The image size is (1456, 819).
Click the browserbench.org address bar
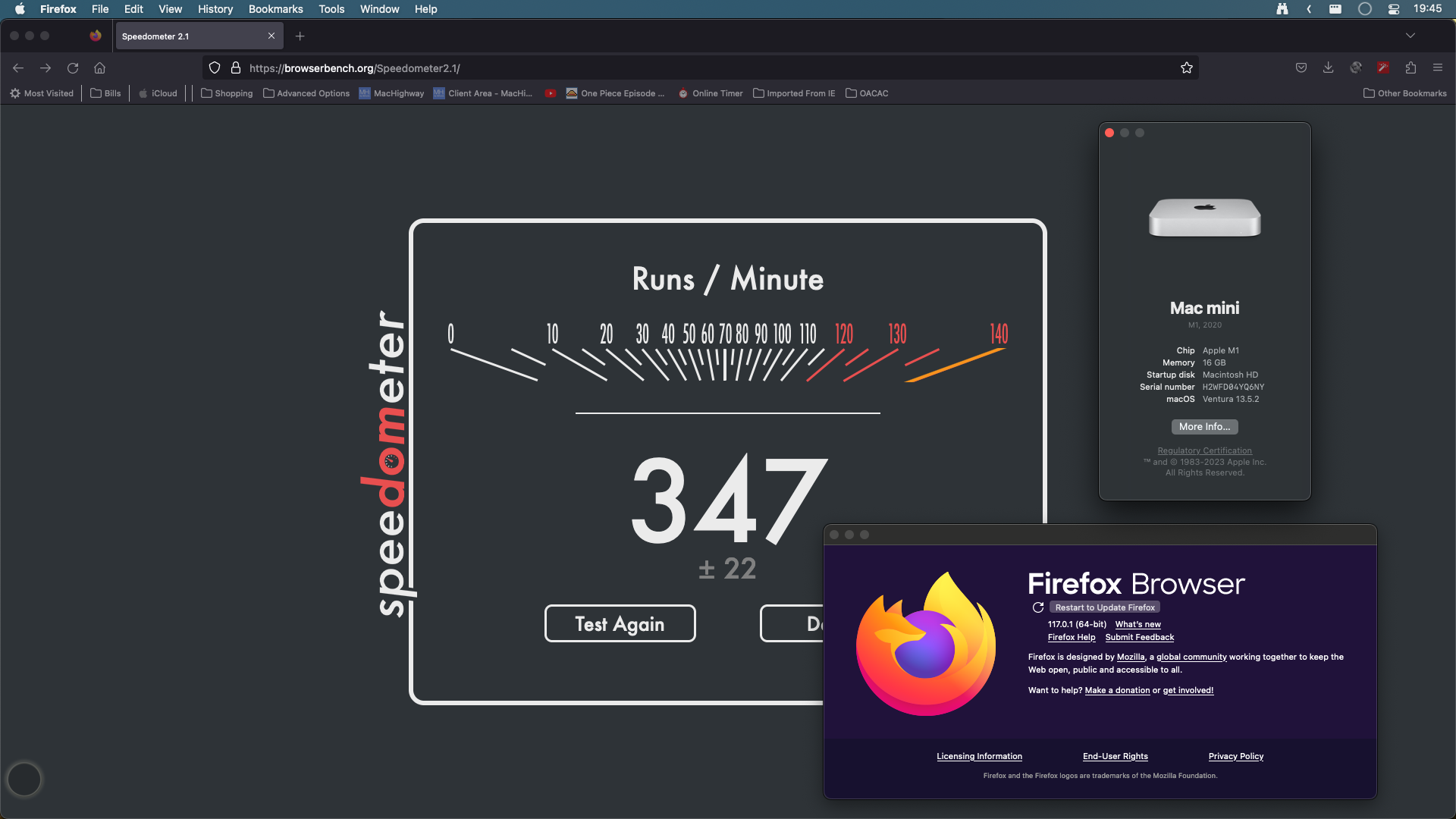pyautogui.click(x=682, y=68)
